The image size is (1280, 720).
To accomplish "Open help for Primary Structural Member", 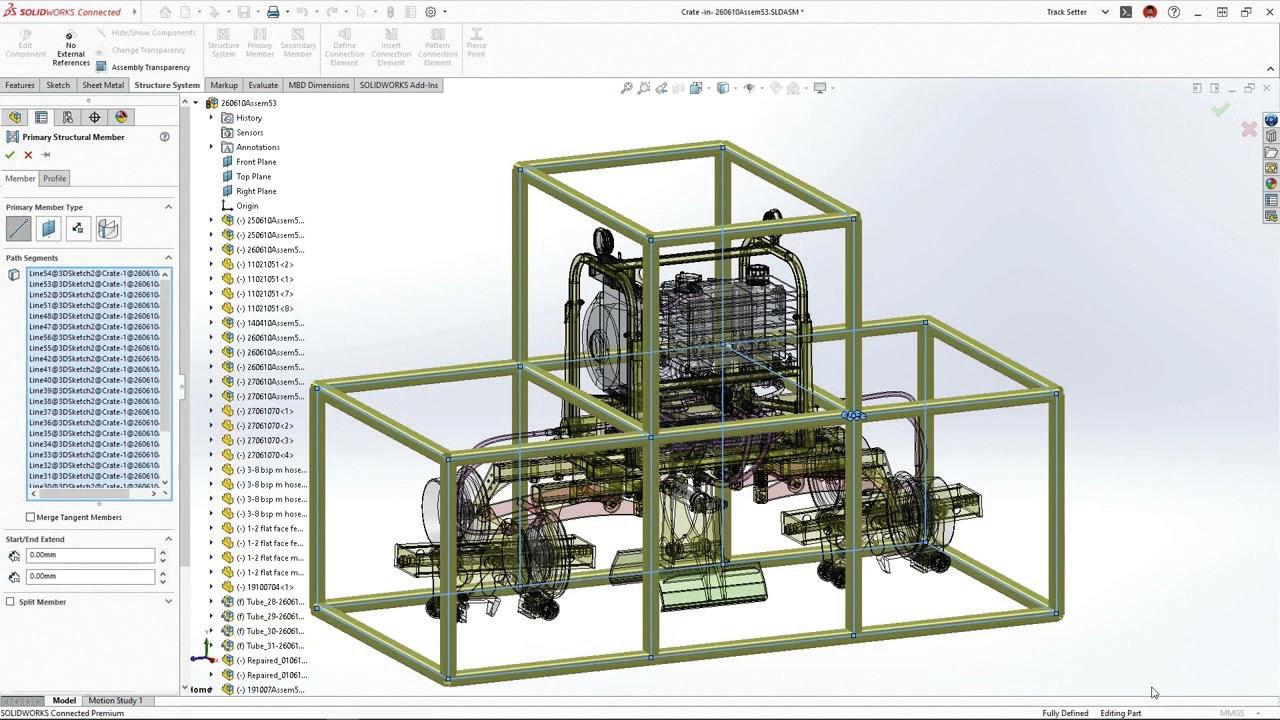I will 165,137.
